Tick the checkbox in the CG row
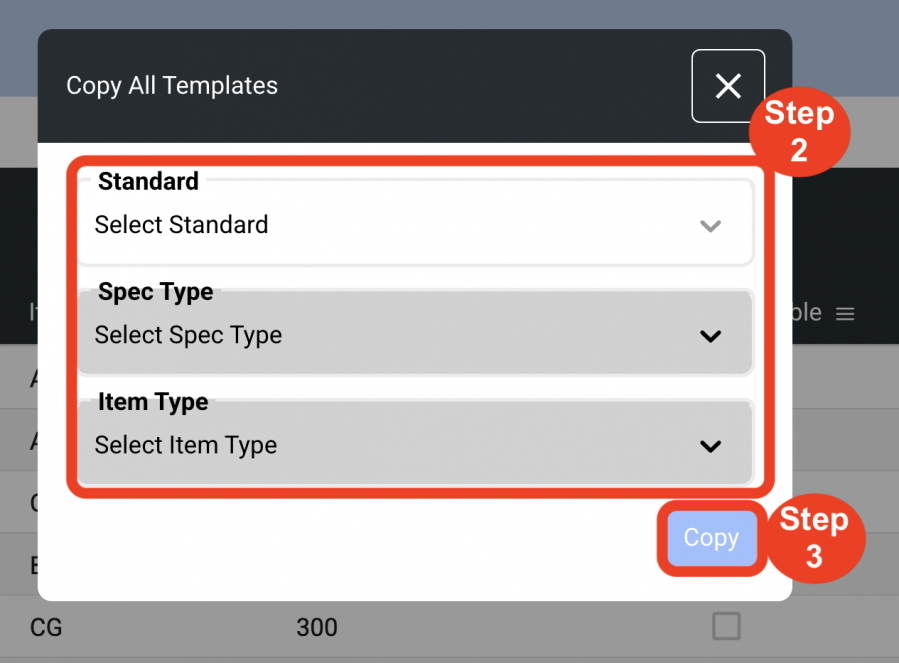 (x=726, y=626)
